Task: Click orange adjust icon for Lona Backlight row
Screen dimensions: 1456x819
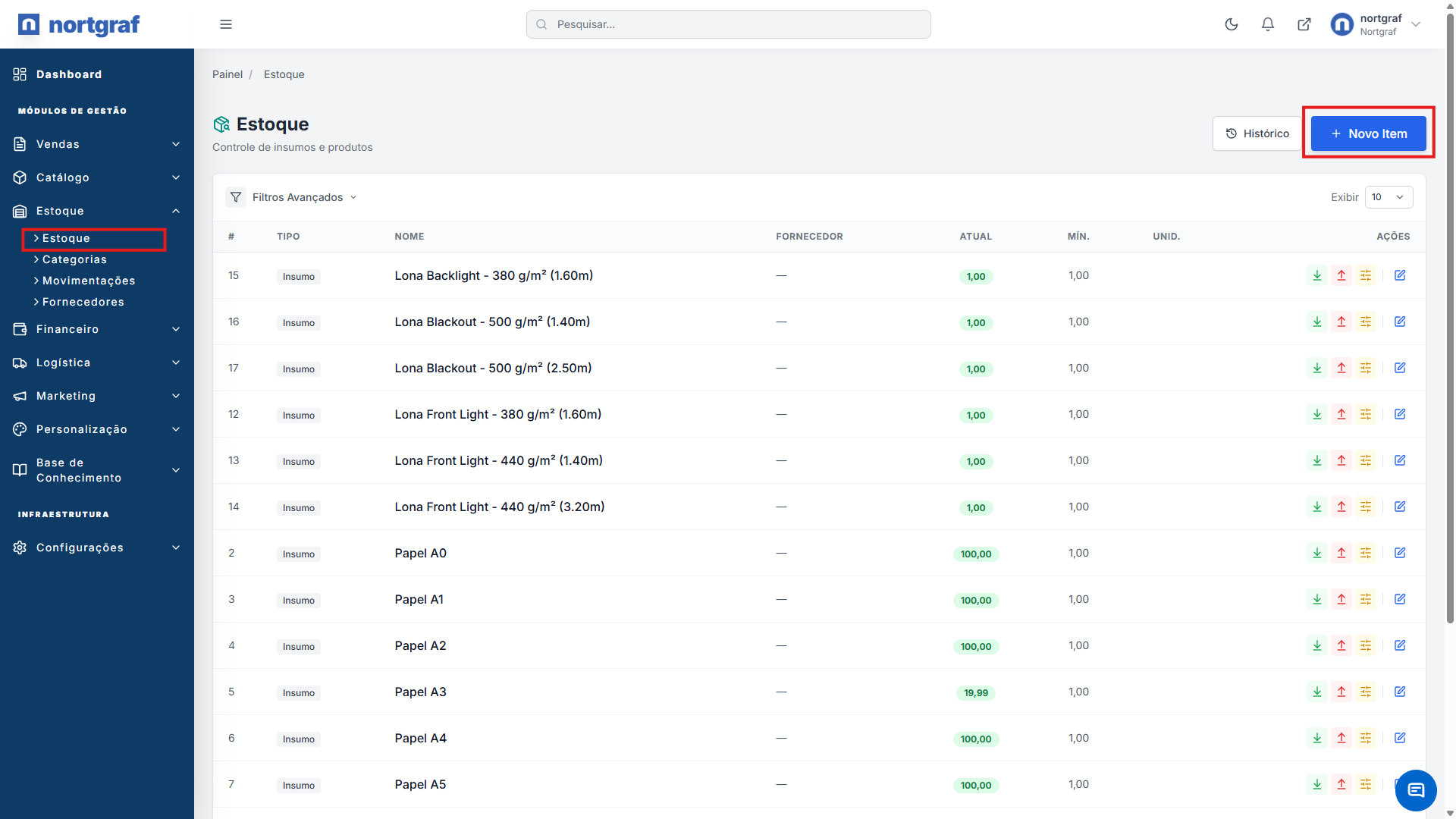Action: tap(1365, 275)
